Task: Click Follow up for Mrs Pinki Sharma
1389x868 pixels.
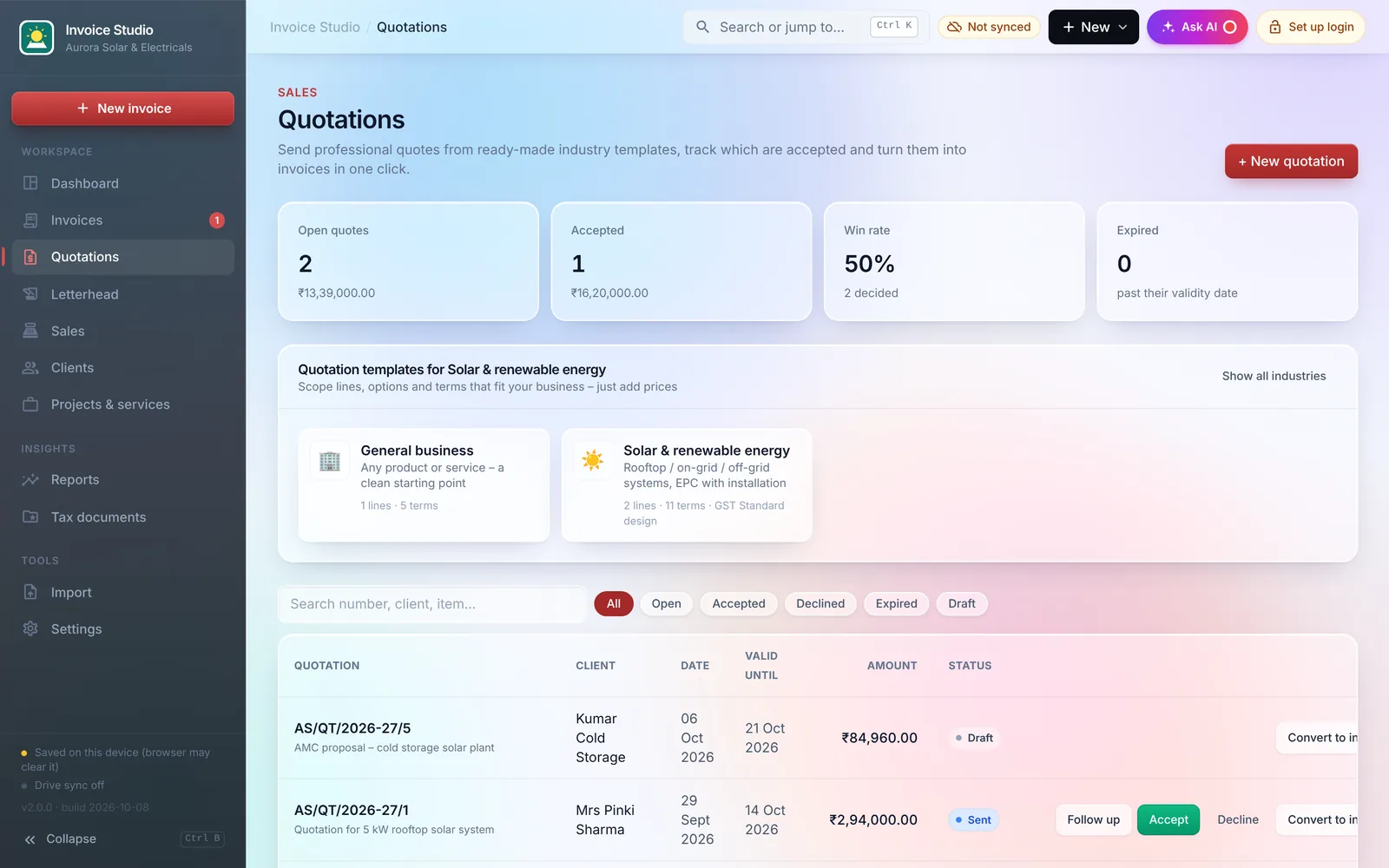Action: pos(1093,819)
